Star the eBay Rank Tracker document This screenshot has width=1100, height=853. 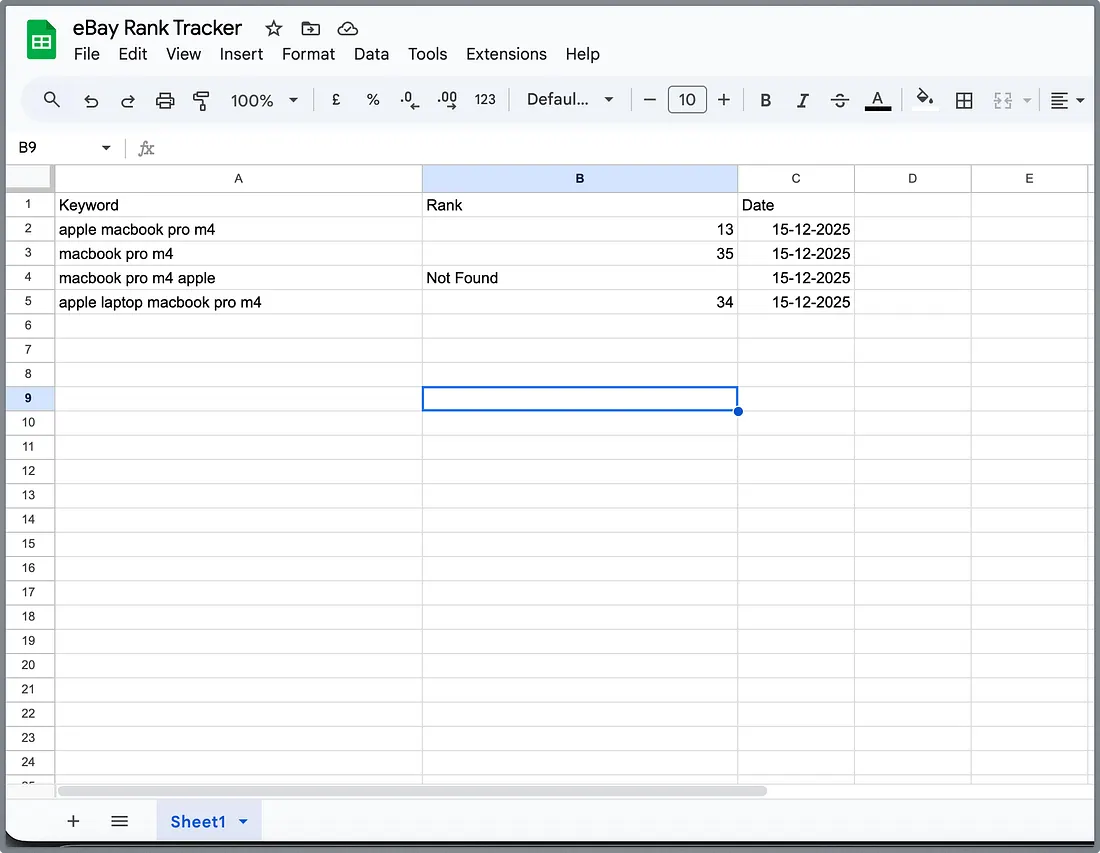coord(273,28)
